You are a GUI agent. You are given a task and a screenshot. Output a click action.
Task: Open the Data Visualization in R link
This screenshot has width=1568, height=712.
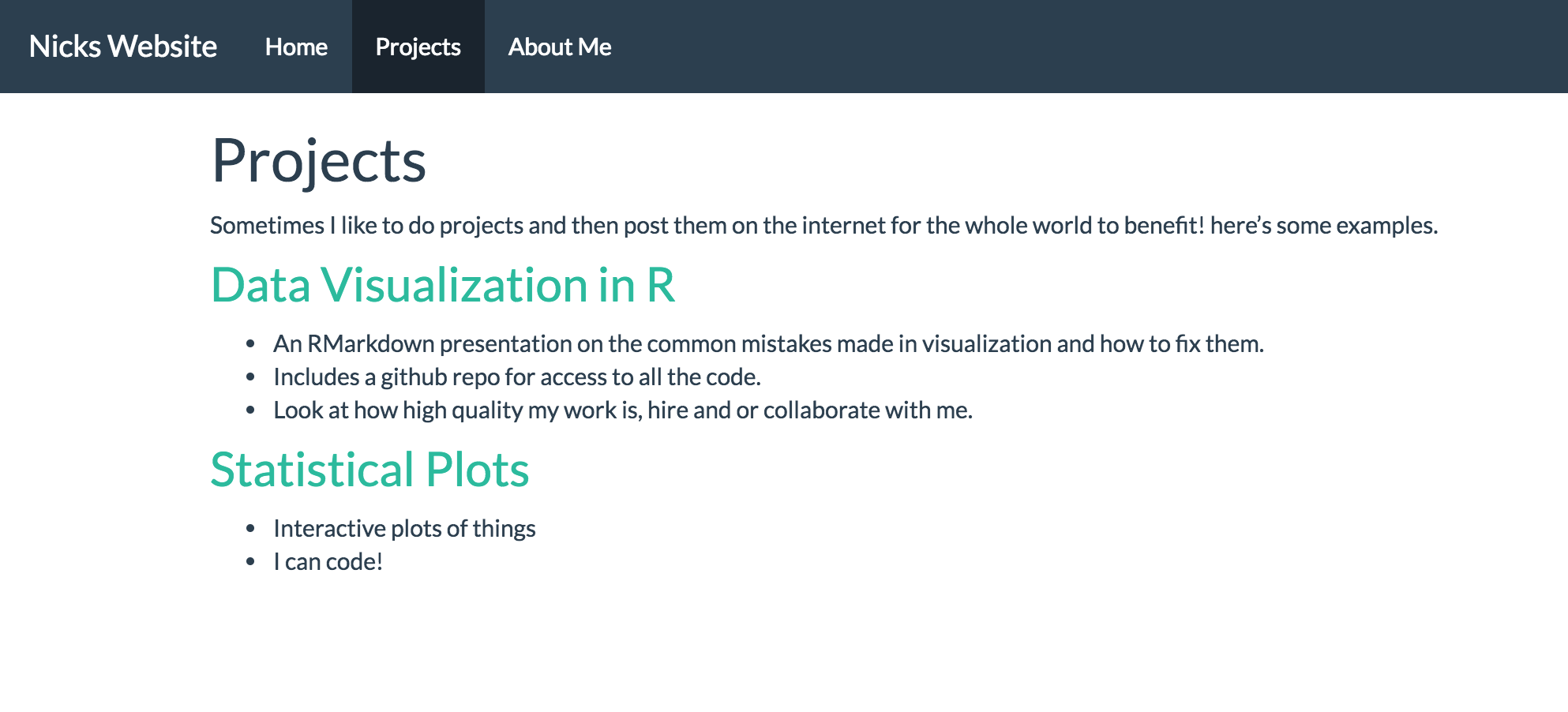click(442, 285)
